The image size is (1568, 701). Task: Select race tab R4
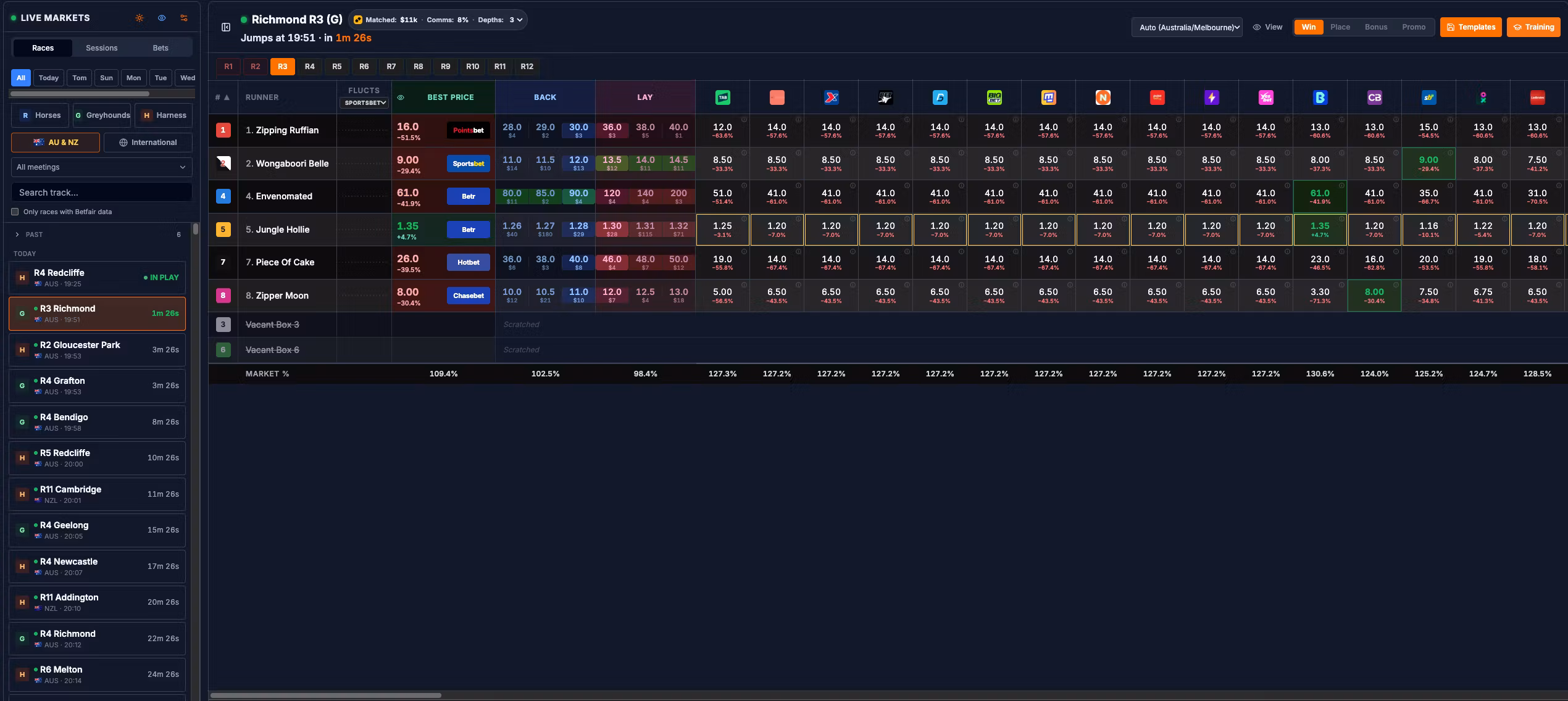point(310,67)
